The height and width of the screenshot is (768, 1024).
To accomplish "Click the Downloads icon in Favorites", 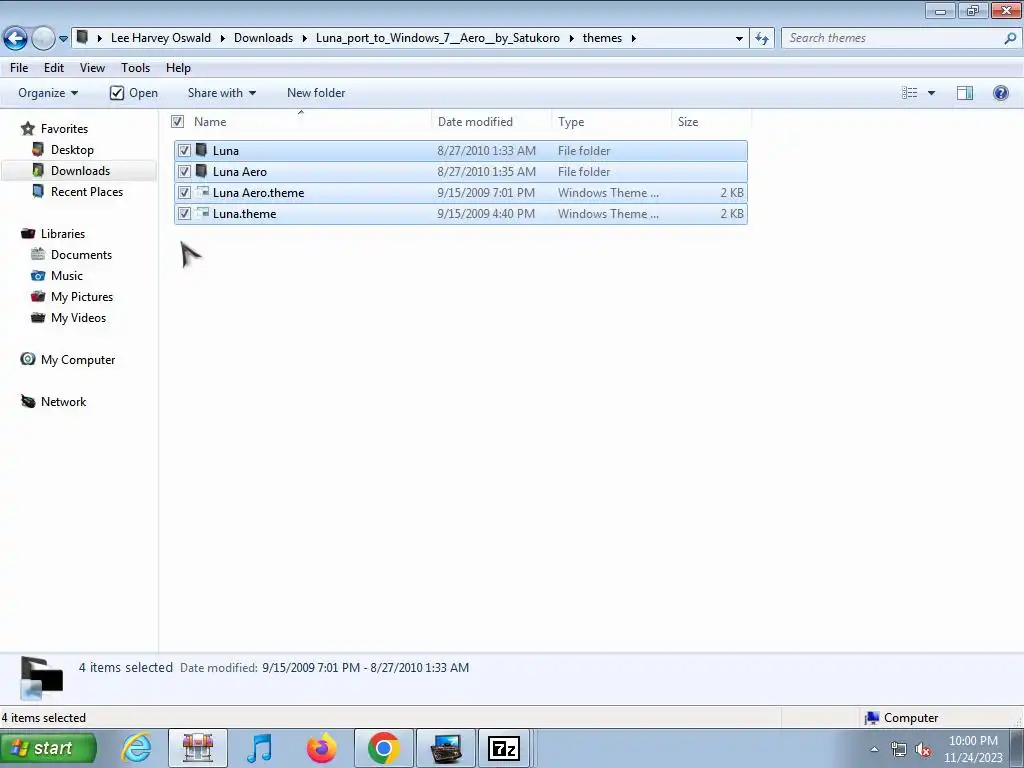I will pos(38,170).
